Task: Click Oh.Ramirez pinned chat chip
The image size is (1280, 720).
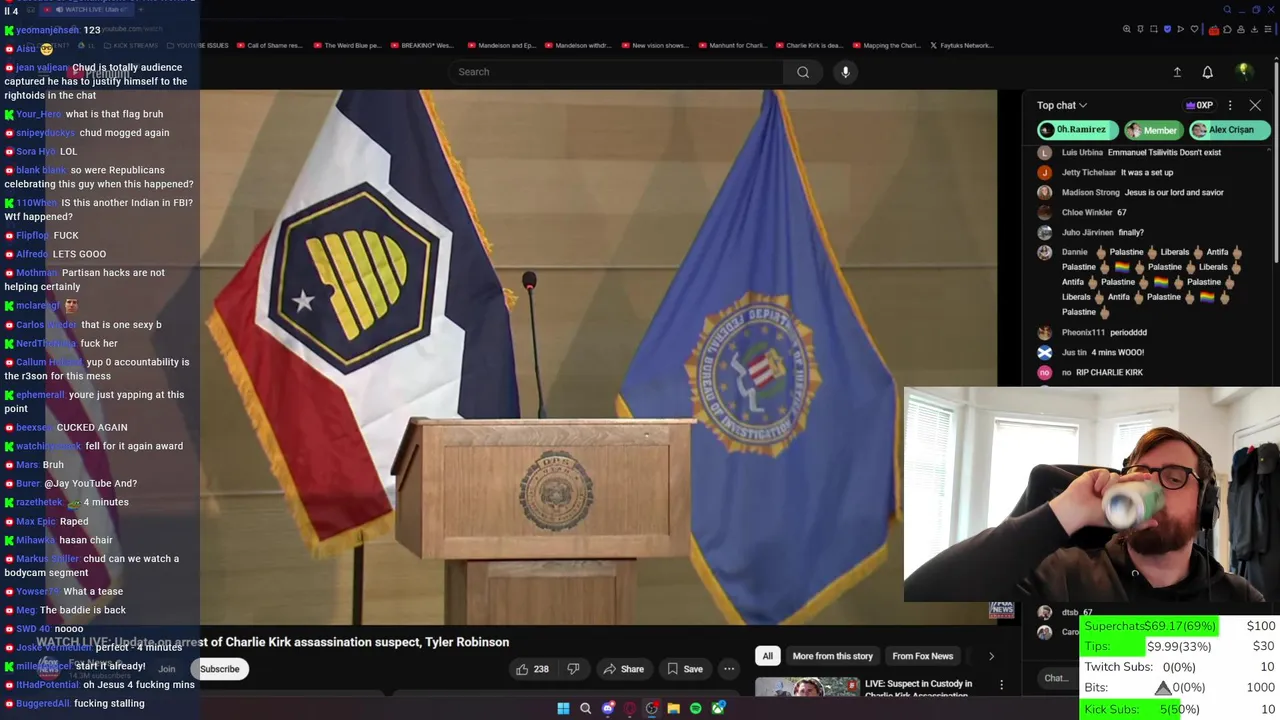Action: pos(1077,130)
